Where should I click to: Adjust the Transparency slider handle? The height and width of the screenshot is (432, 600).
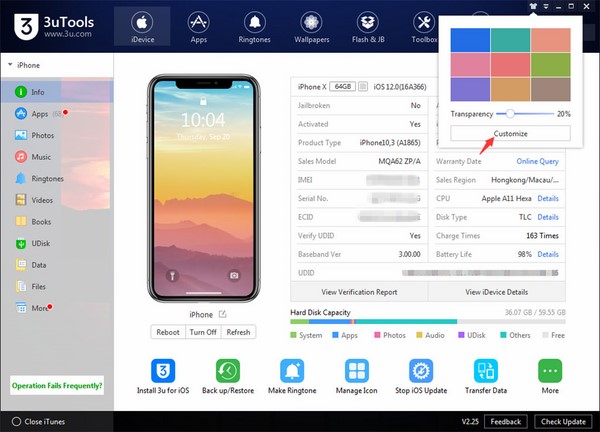coord(510,114)
